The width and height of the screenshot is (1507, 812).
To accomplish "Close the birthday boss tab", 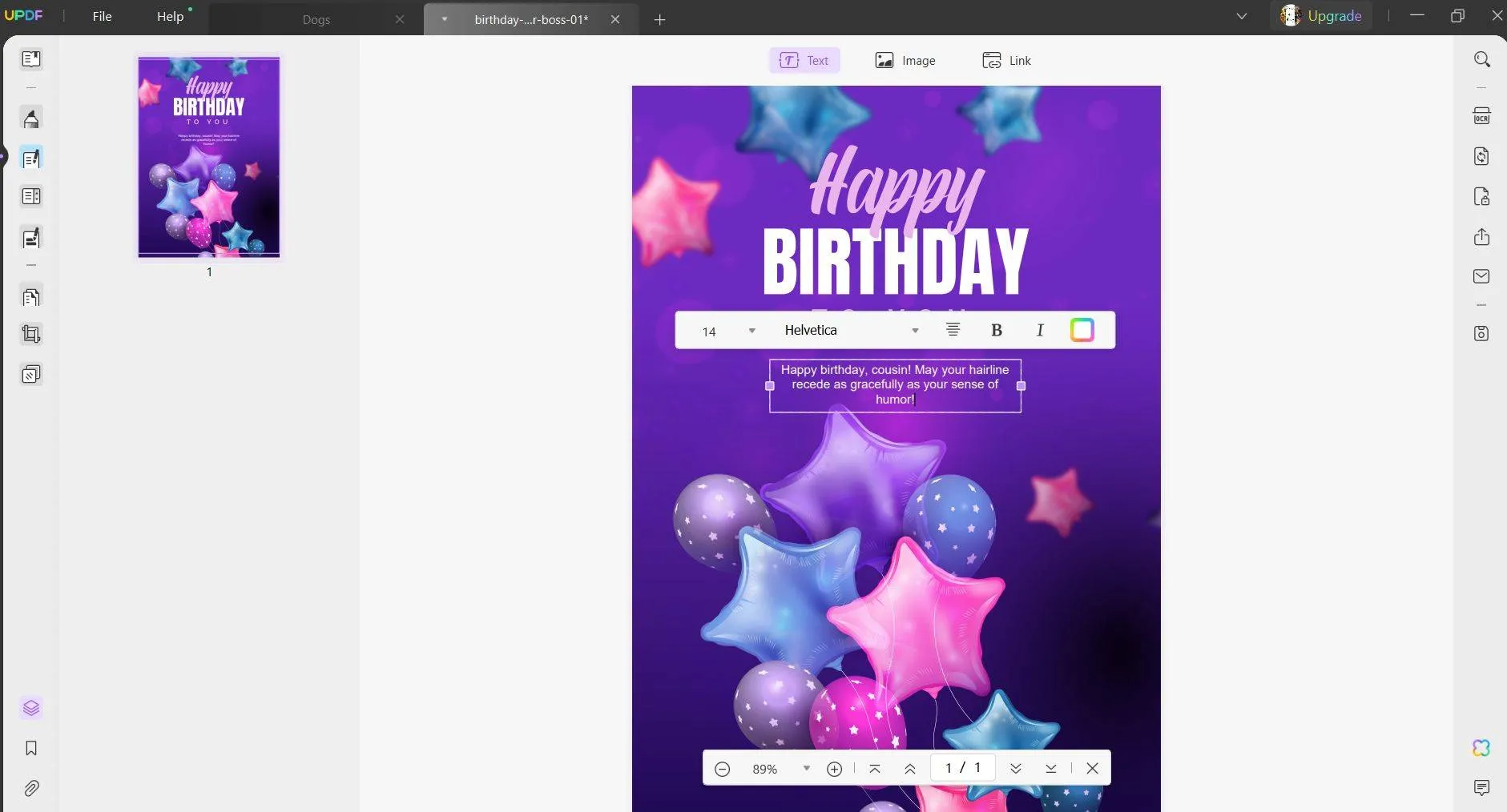I will pyautogui.click(x=615, y=19).
